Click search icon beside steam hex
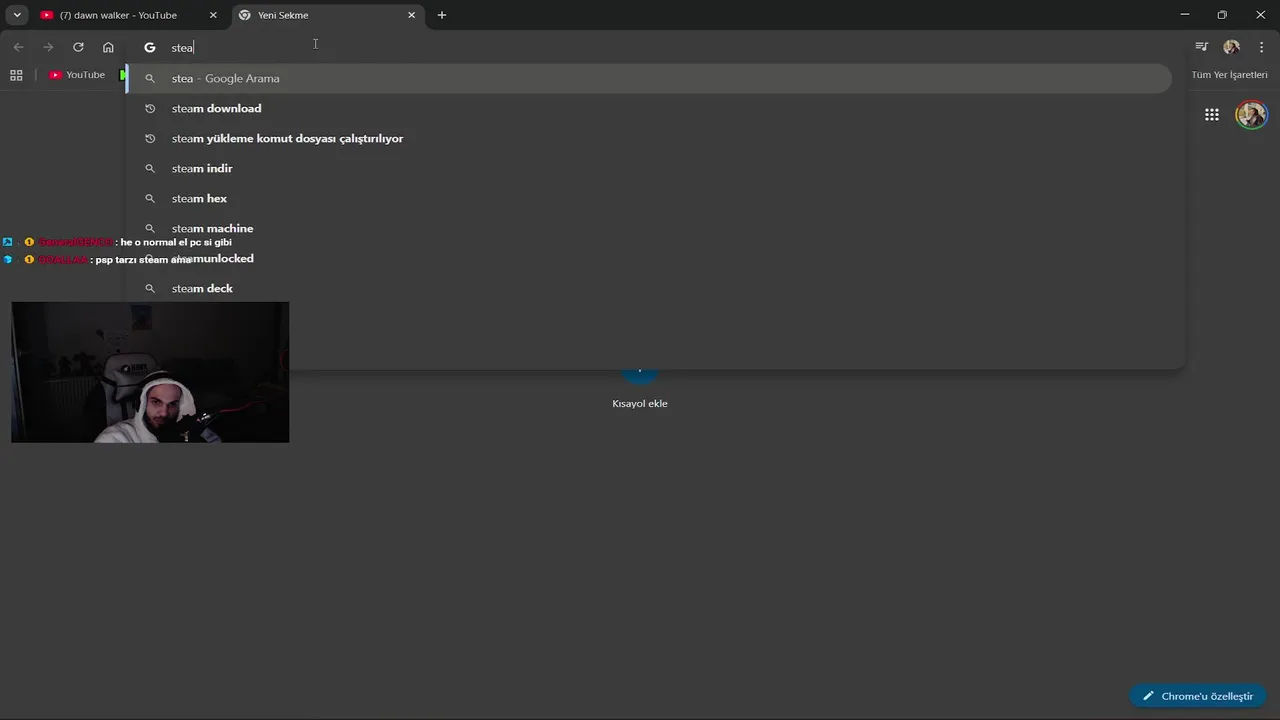The height and width of the screenshot is (720, 1280). click(x=150, y=198)
